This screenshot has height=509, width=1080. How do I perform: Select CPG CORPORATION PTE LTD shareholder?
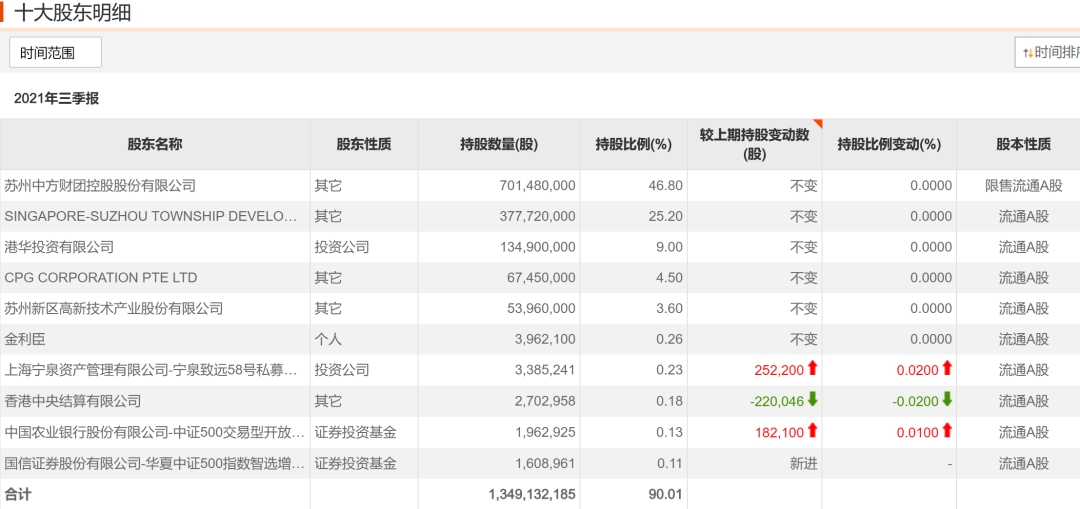coord(101,278)
